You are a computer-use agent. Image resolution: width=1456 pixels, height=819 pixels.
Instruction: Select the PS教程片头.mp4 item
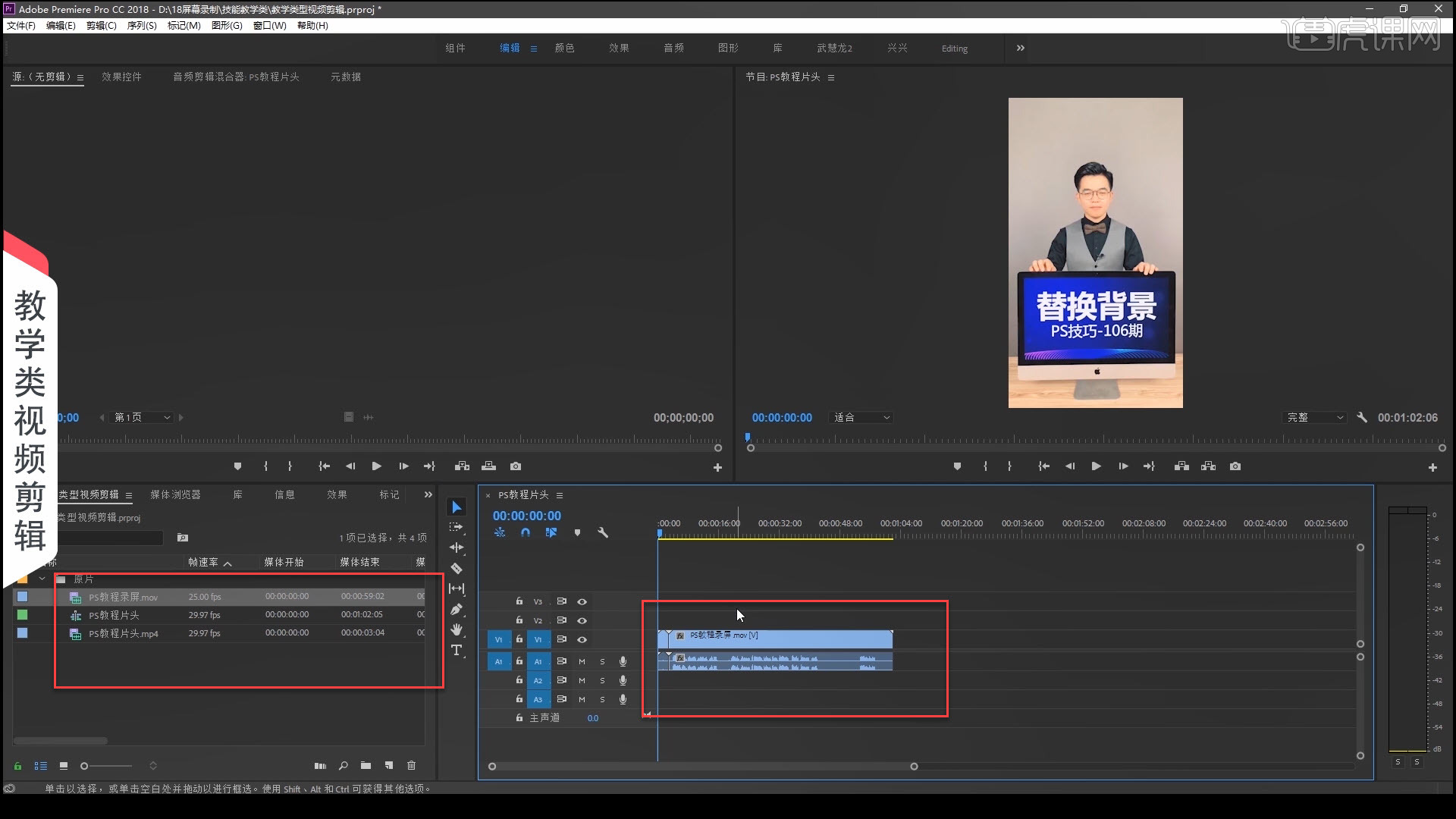124,633
